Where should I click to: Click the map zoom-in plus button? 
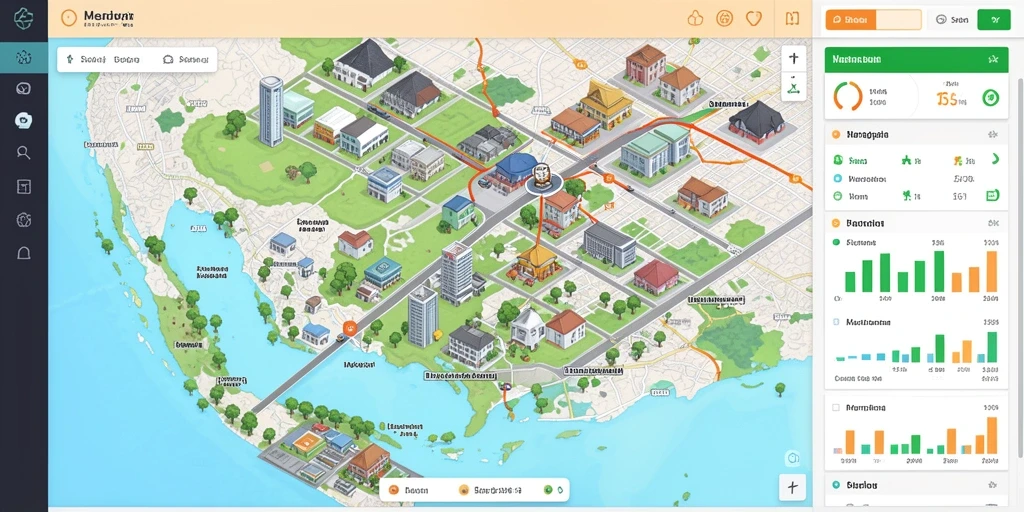coord(793,58)
